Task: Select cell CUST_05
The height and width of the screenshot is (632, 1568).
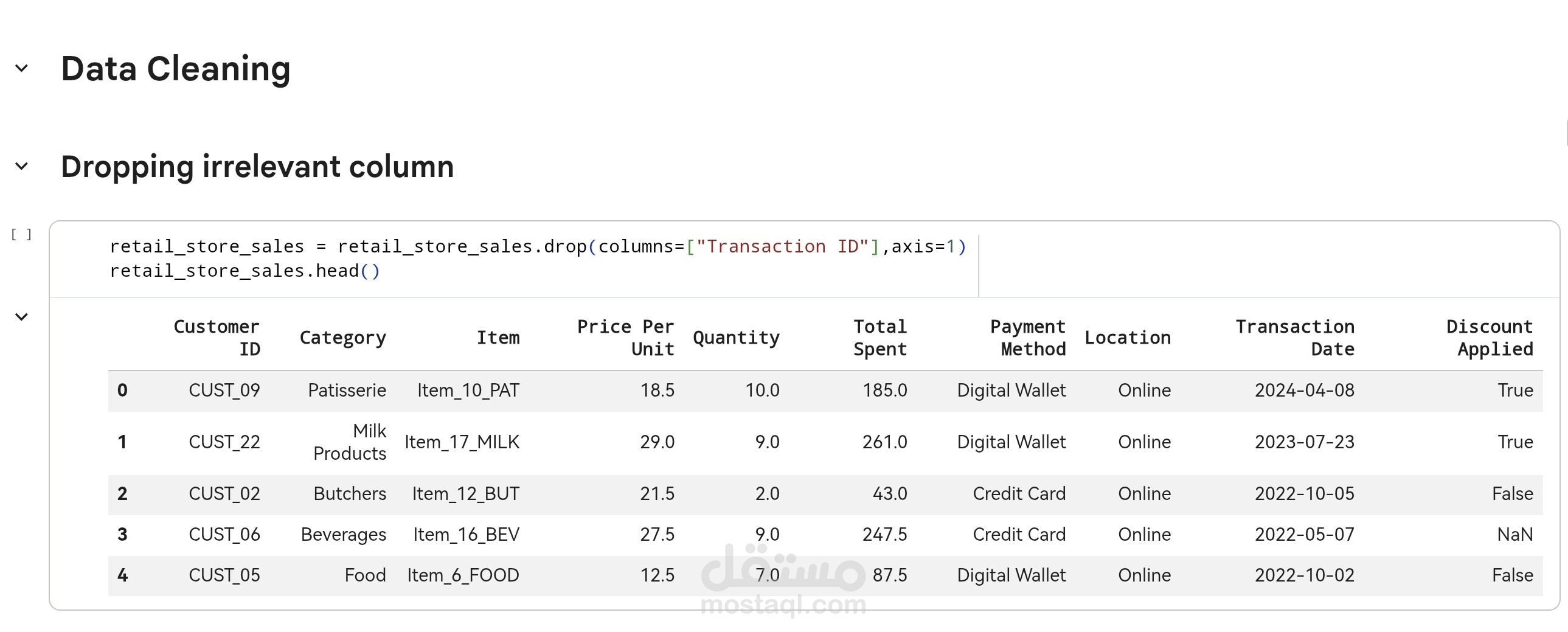Action: [224, 575]
